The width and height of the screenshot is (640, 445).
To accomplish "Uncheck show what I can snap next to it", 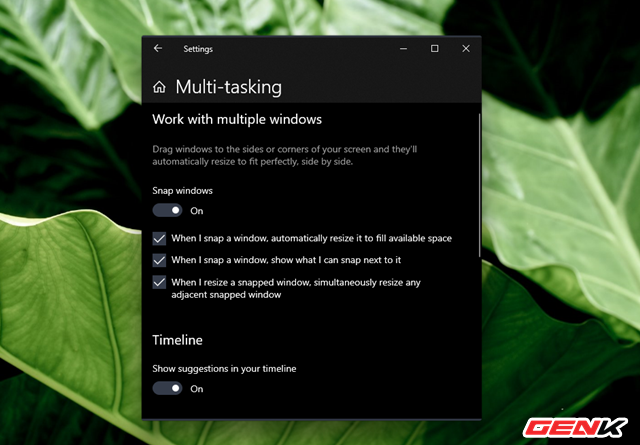I will pyautogui.click(x=159, y=260).
